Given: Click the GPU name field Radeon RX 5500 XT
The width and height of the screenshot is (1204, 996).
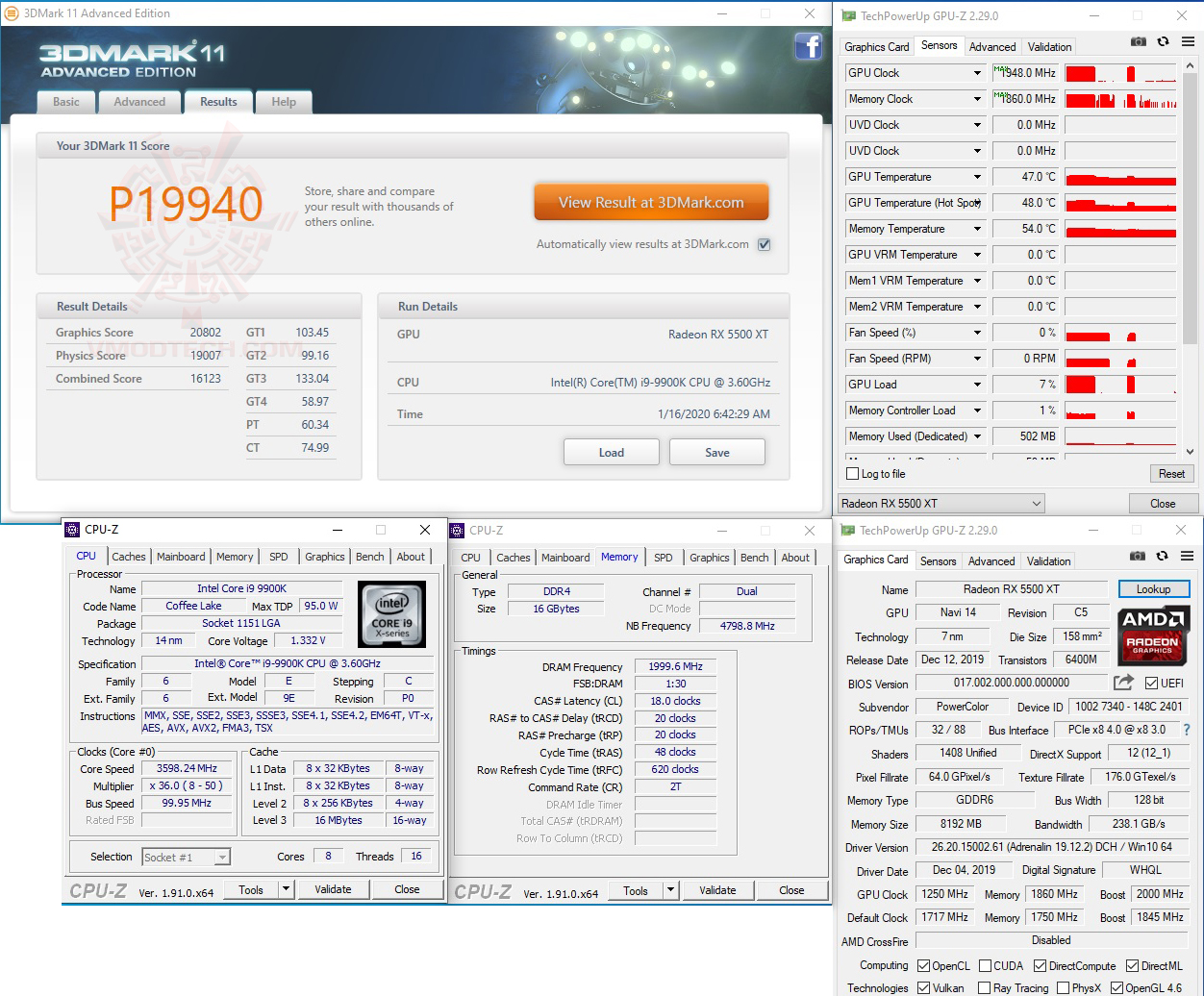Looking at the screenshot, I should (1012, 589).
